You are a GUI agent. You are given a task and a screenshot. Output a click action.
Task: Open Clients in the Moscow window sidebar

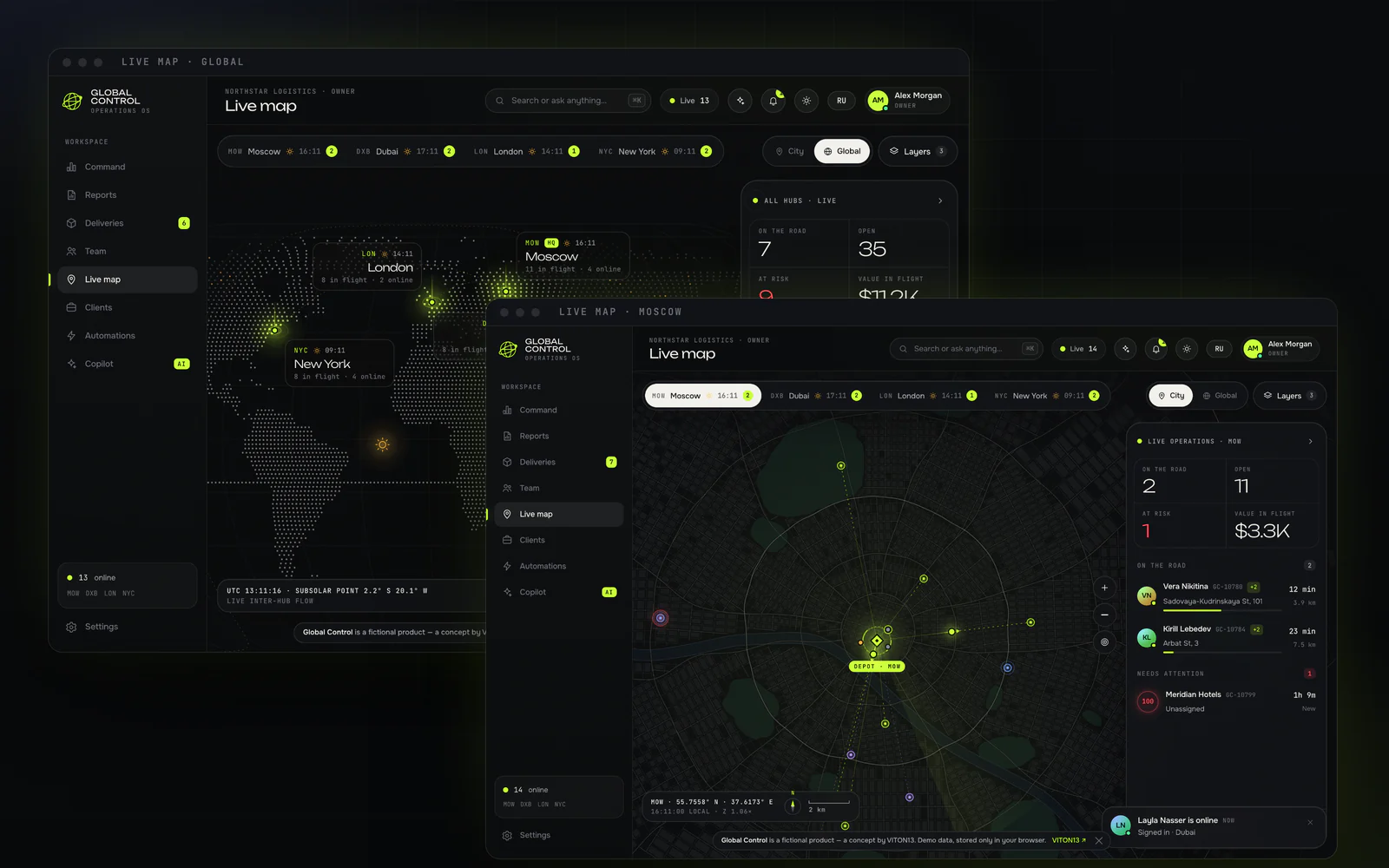[x=558, y=540]
